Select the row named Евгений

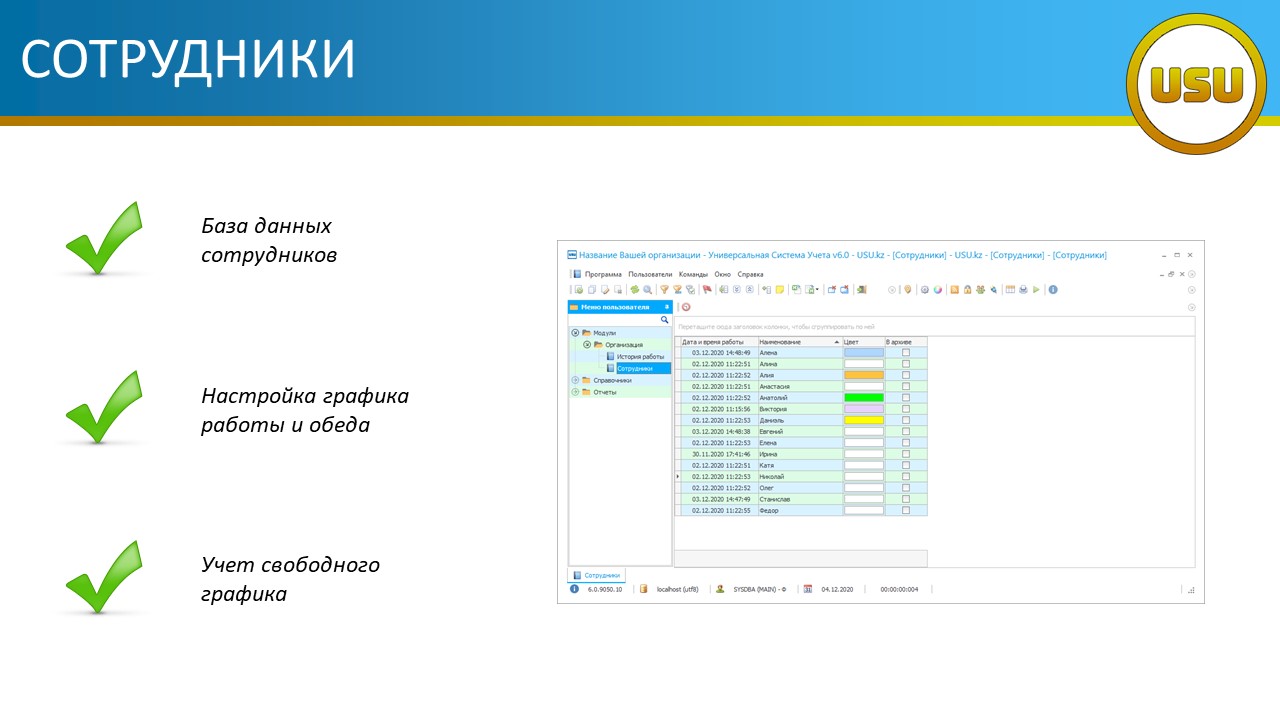pyautogui.click(x=803, y=431)
